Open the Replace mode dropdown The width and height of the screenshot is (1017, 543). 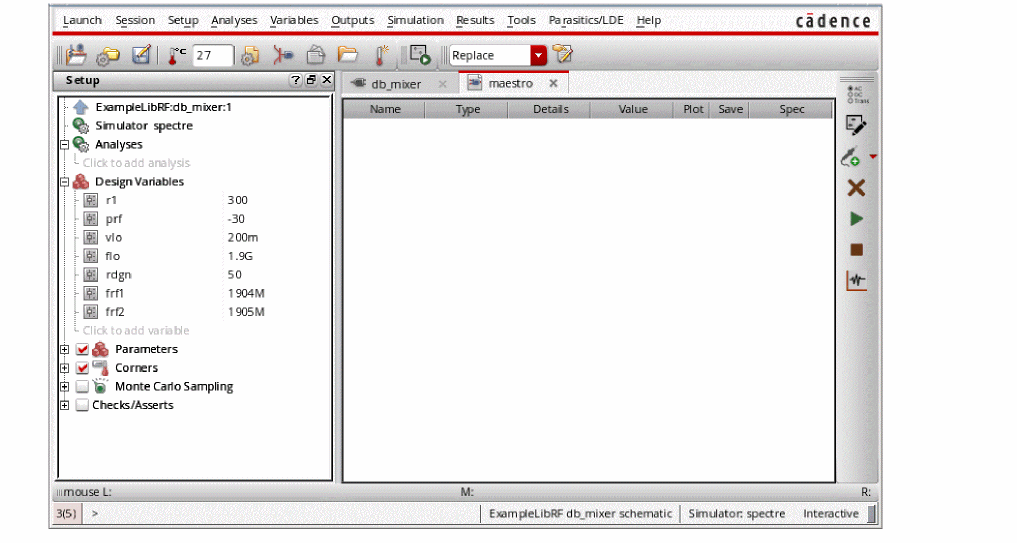(x=539, y=56)
